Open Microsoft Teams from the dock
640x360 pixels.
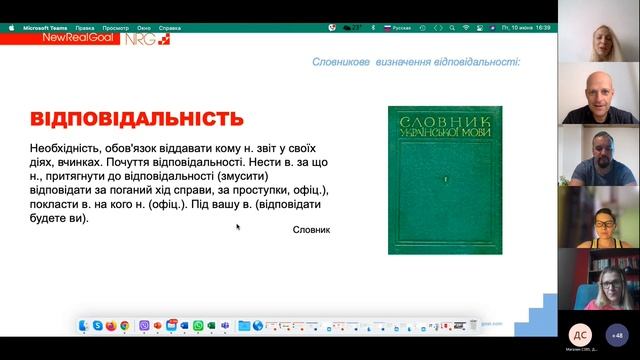(225, 325)
